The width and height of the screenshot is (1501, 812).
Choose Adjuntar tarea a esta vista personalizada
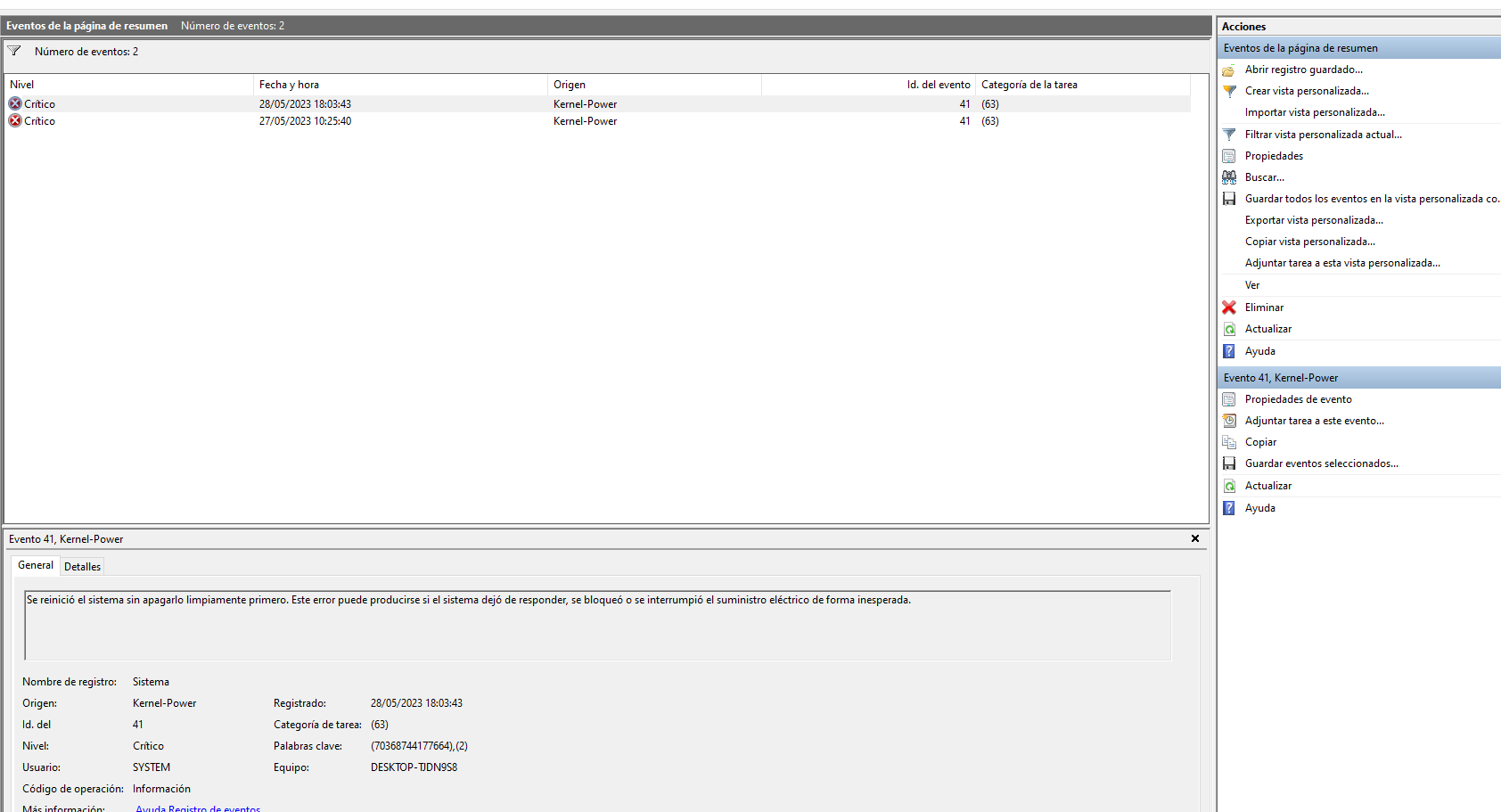point(1342,263)
